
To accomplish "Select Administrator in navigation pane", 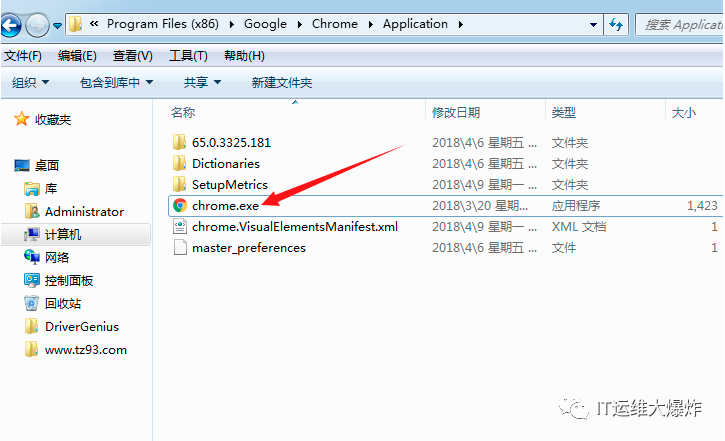I will (84, 212).
